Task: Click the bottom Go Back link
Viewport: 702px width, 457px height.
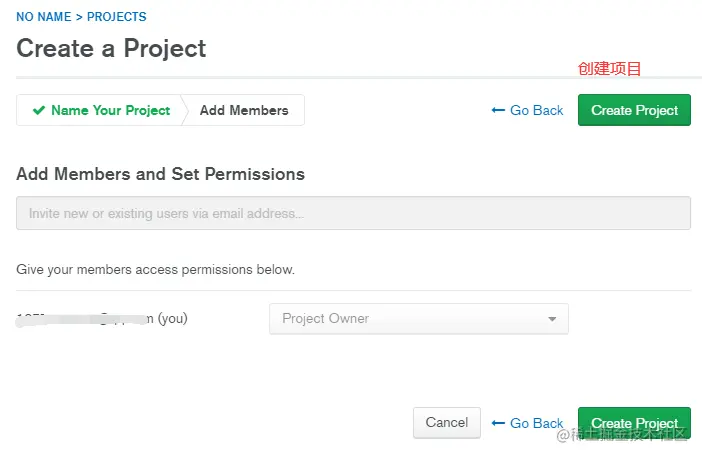Action: 536,423
